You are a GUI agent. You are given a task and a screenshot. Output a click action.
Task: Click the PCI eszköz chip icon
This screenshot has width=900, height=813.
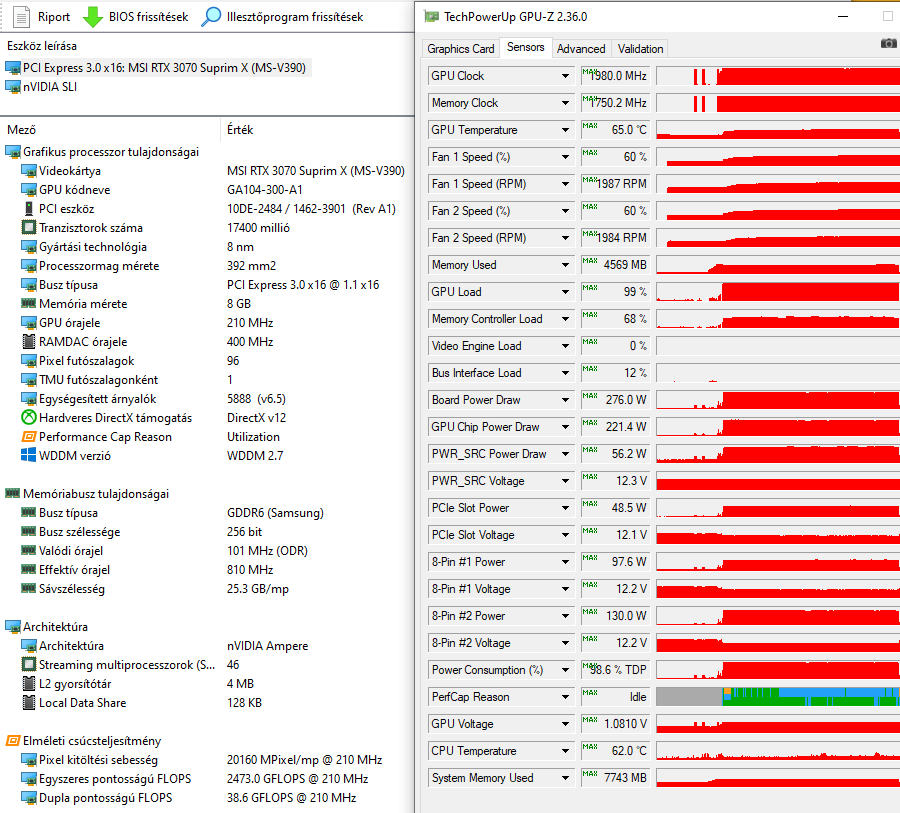tap(28, 209)
